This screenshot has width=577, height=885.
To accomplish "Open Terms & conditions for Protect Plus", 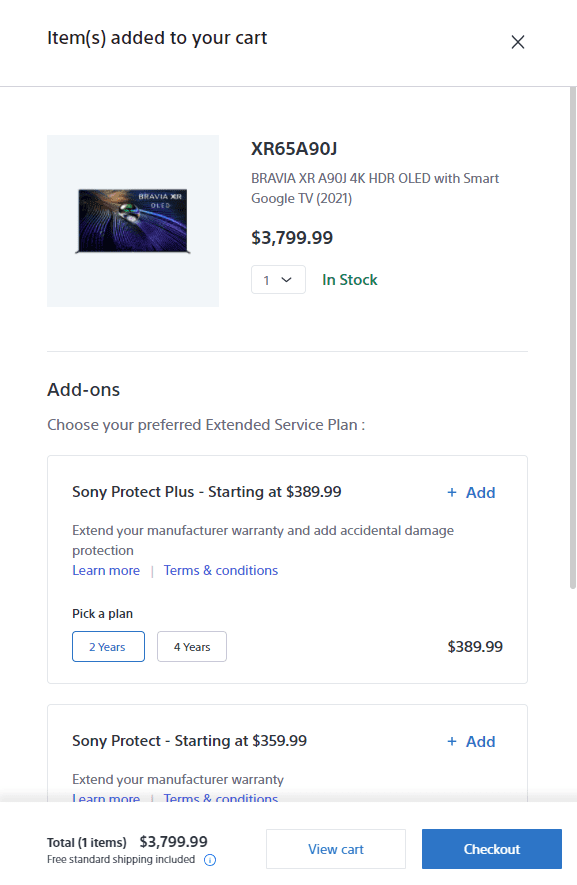I will [x=221, y=571].
